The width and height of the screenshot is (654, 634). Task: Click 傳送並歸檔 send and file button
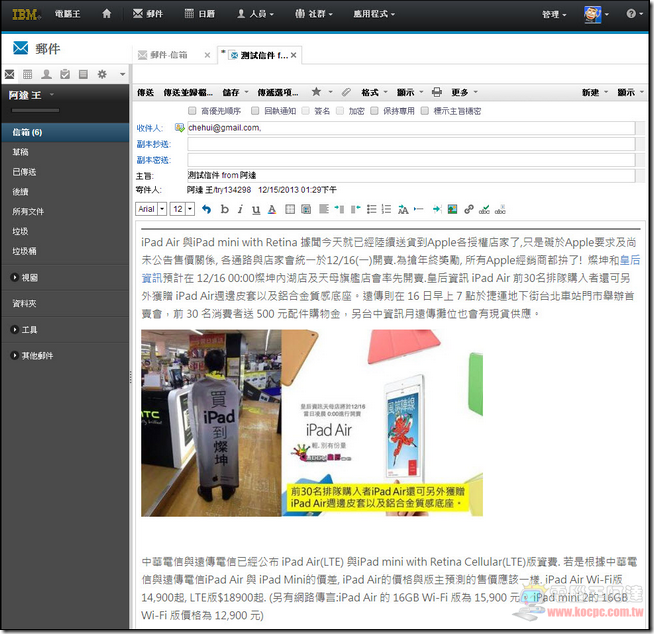point(188,92)
